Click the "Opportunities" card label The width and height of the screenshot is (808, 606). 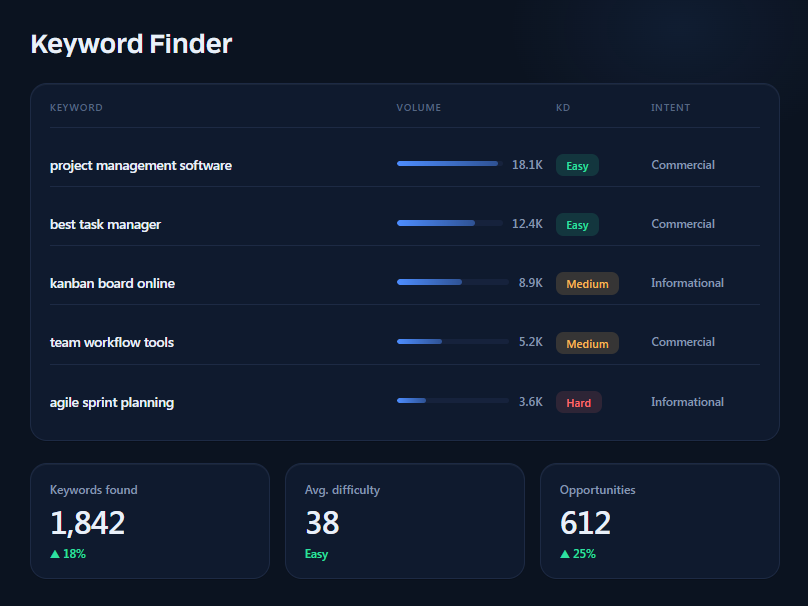pyautogui.click(x=597, y=490)
